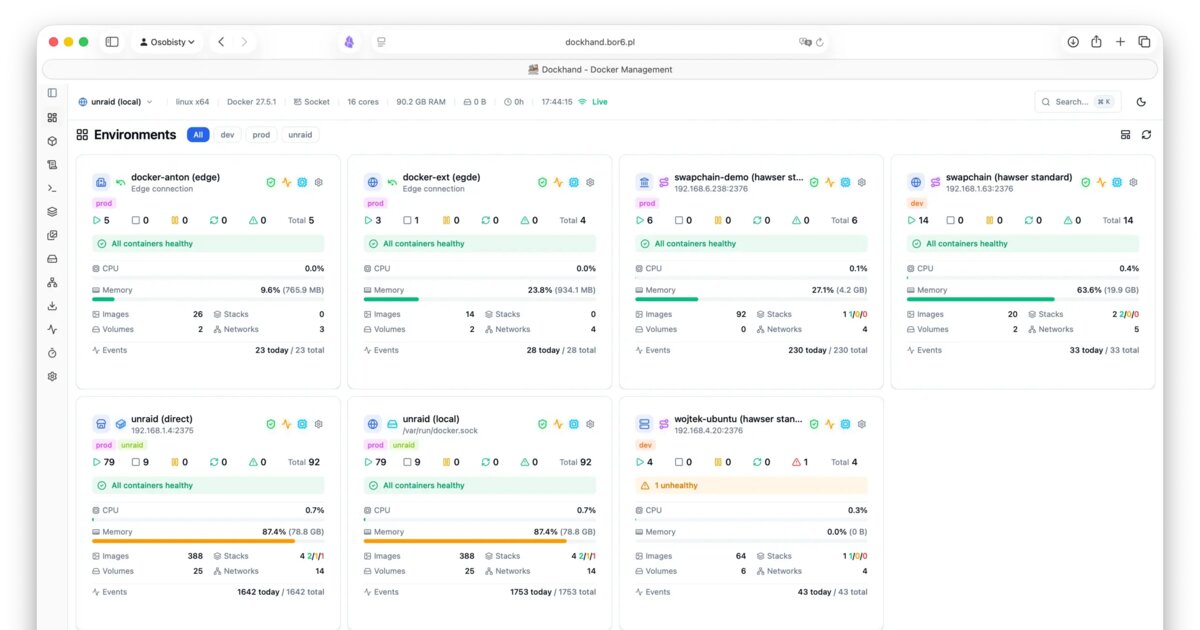Viewport: 1200px width, 630px height.
Task: Select the All environments filter
Action: point(198,135)
